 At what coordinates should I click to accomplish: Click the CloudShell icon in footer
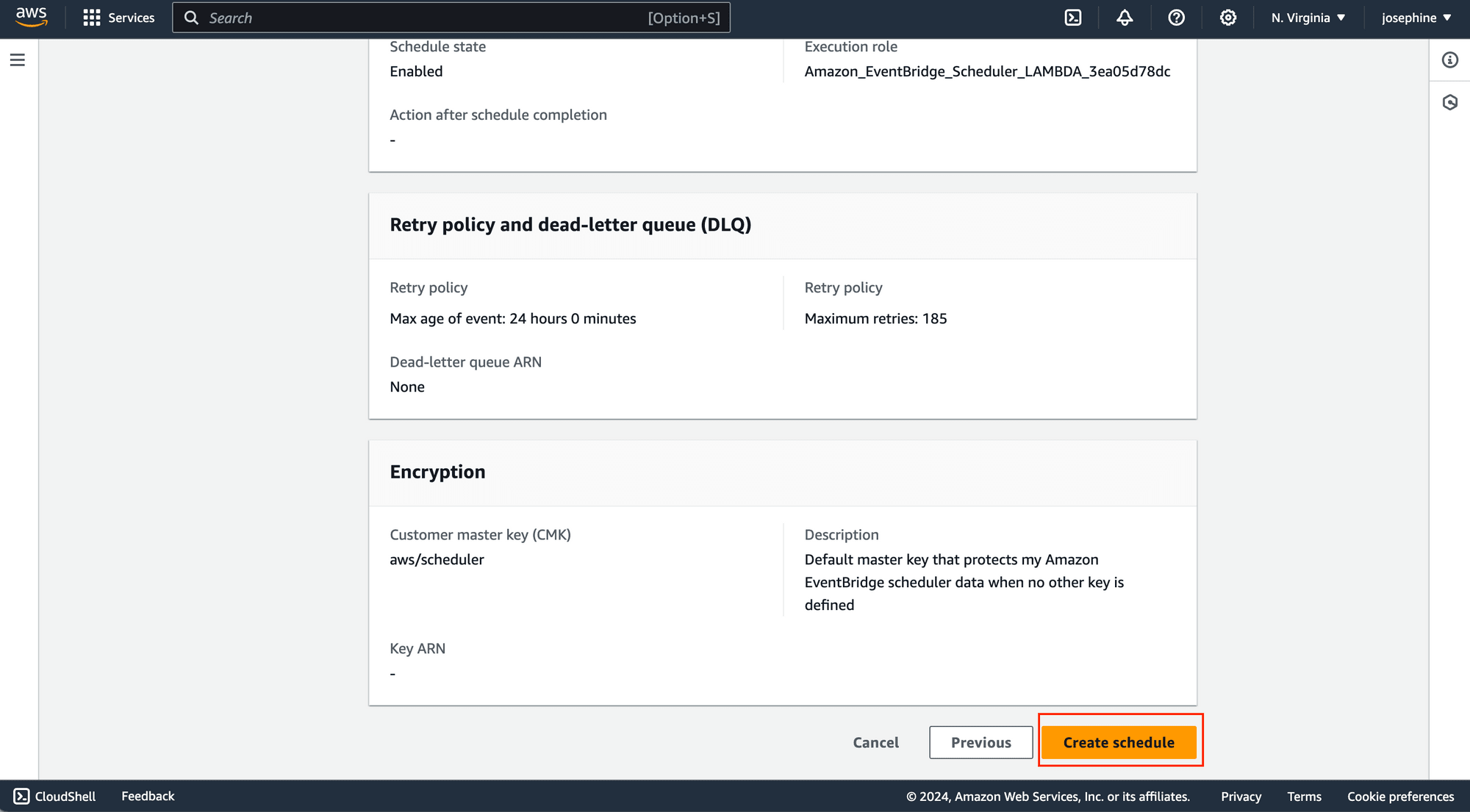click(x=21, y=796)
